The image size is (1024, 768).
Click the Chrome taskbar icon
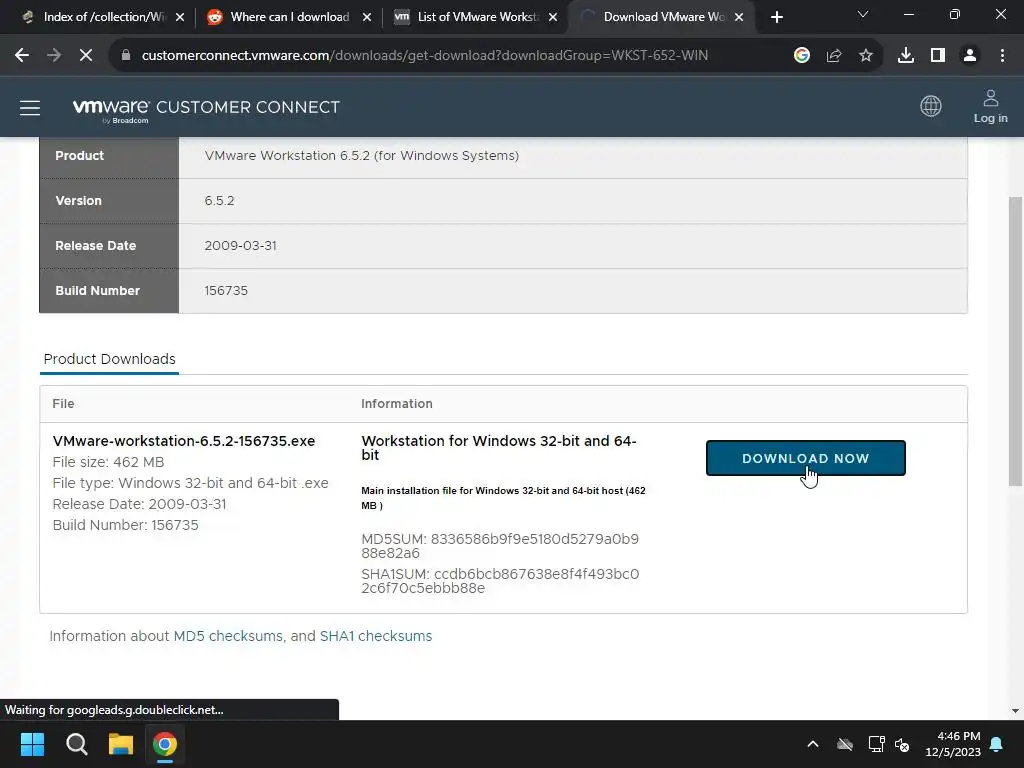(165, 744)
